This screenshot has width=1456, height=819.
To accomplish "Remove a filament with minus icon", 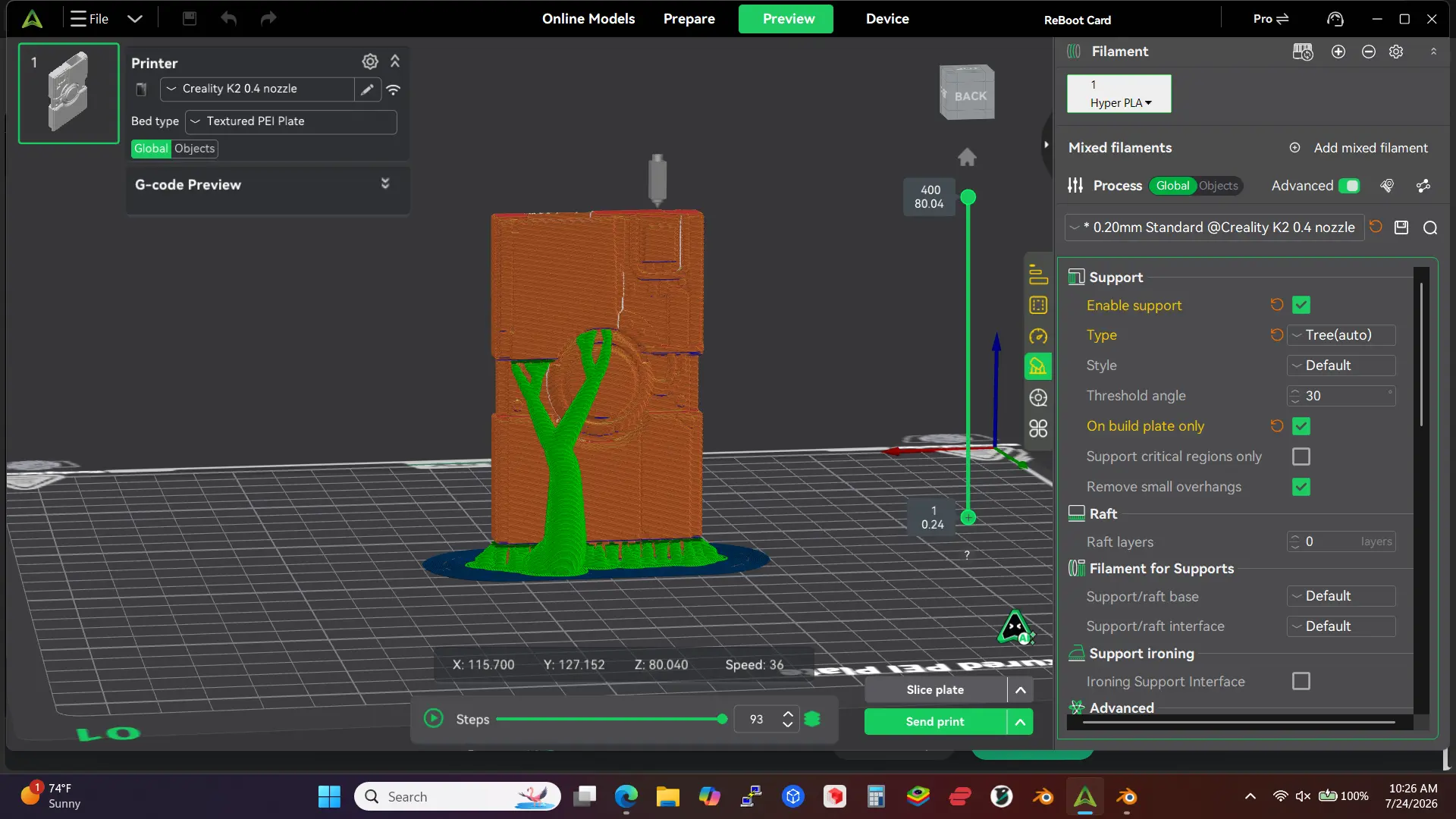I will [x=1369, y=52].
